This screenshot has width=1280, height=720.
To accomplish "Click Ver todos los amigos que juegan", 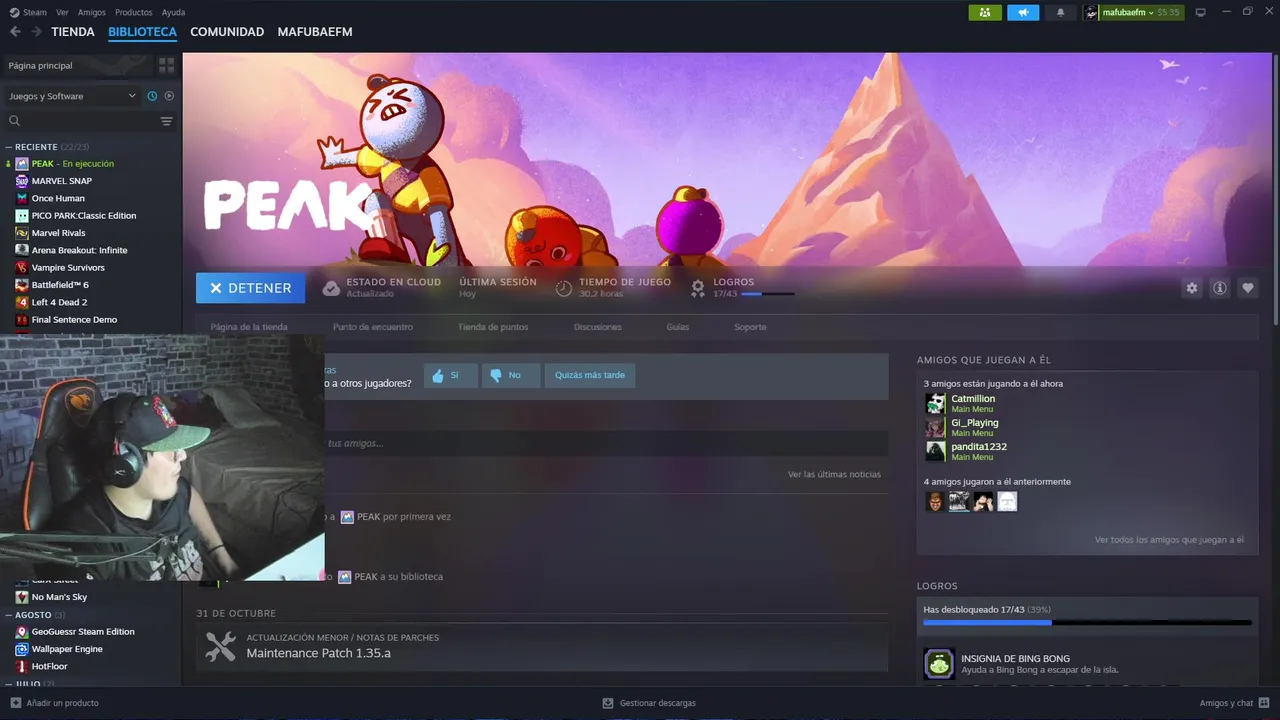I will (x=1169, y=540).
